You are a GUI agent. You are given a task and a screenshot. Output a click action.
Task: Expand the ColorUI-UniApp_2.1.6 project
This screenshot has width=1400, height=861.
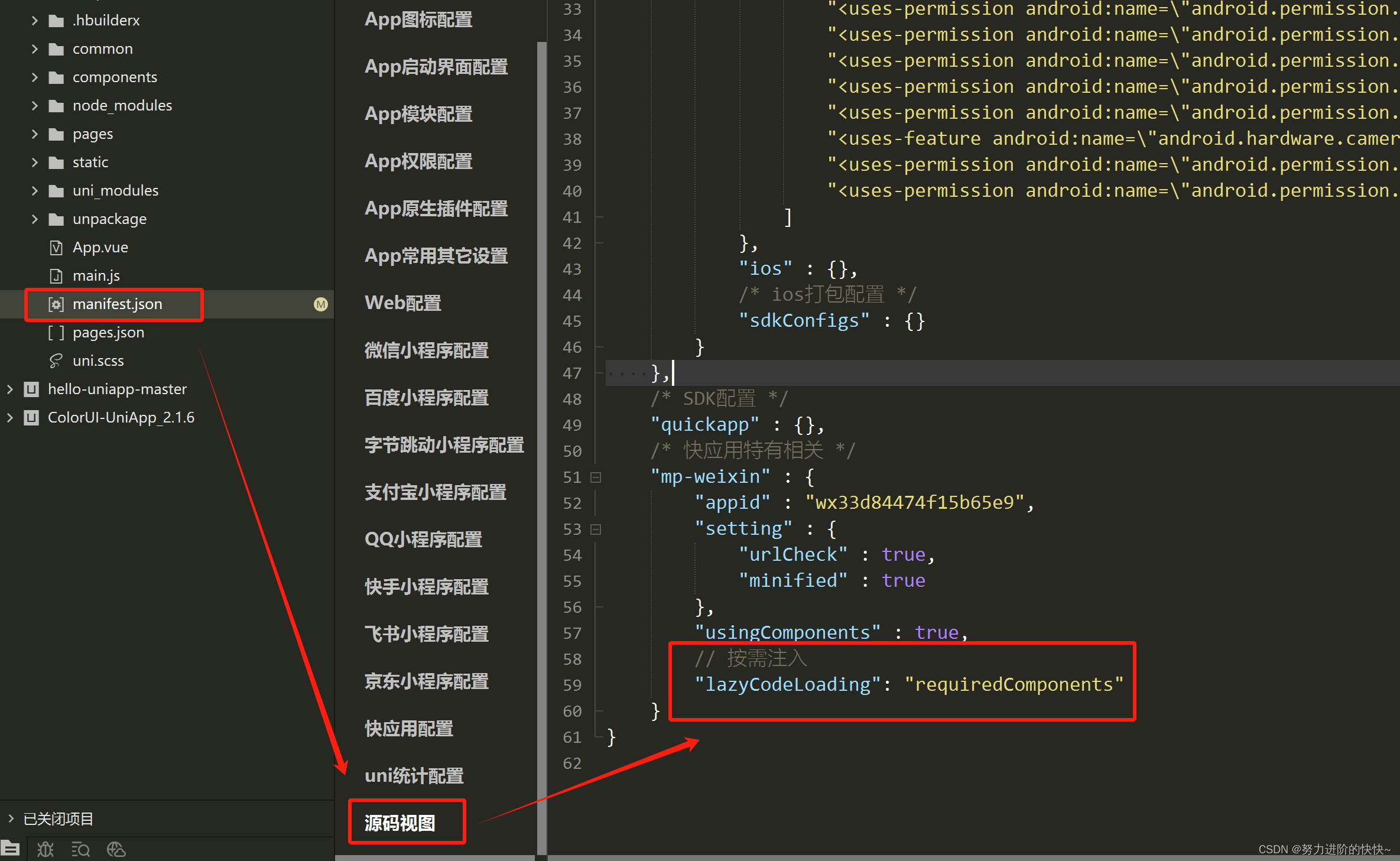click(9, 418)
